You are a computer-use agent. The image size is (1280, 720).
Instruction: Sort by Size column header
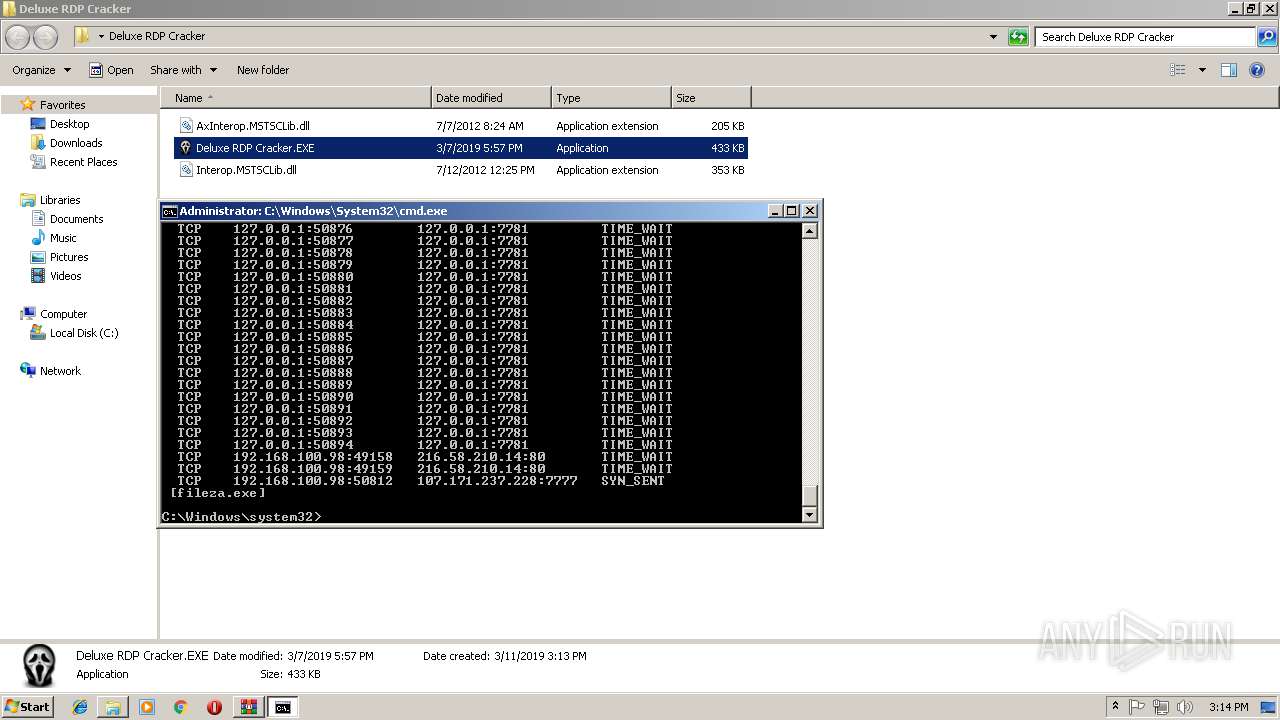[x=711, y=98]
